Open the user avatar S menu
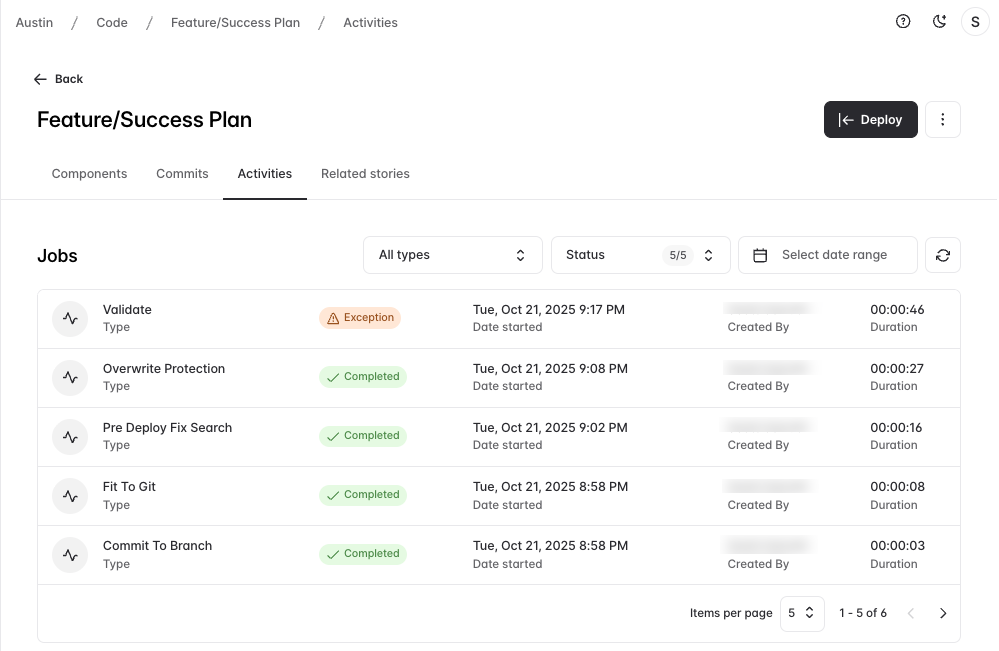The width and height of the screenshot is (999, 651). click(x=975, y=22)
